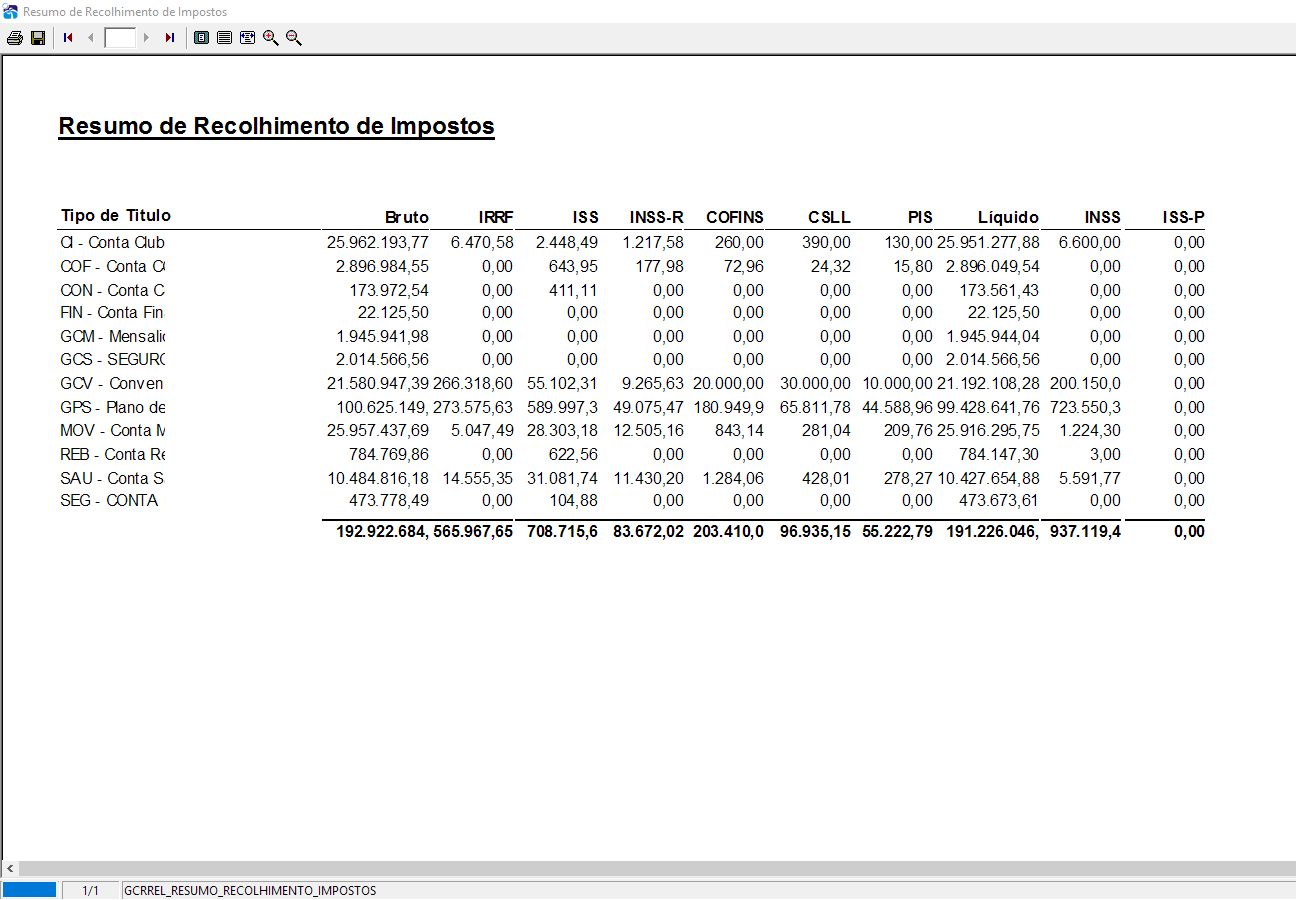Select the 'FIN - Conta Fin' row label

coord(112,312)
